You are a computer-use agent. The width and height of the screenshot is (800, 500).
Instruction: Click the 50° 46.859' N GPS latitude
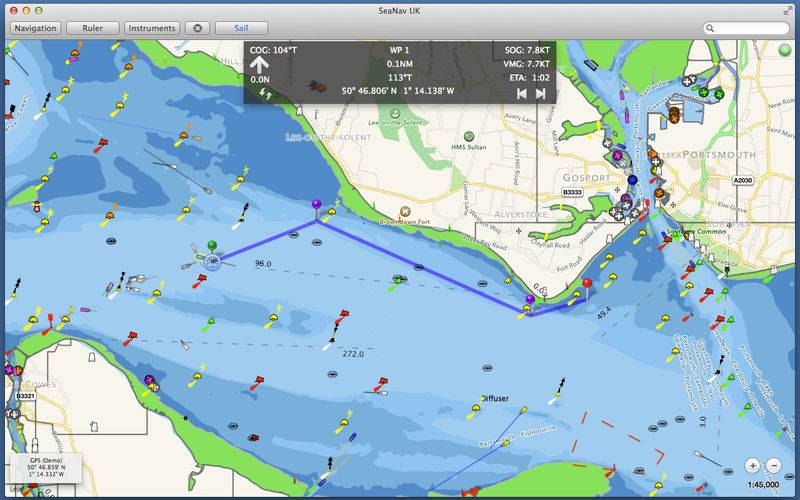(46, 467)
